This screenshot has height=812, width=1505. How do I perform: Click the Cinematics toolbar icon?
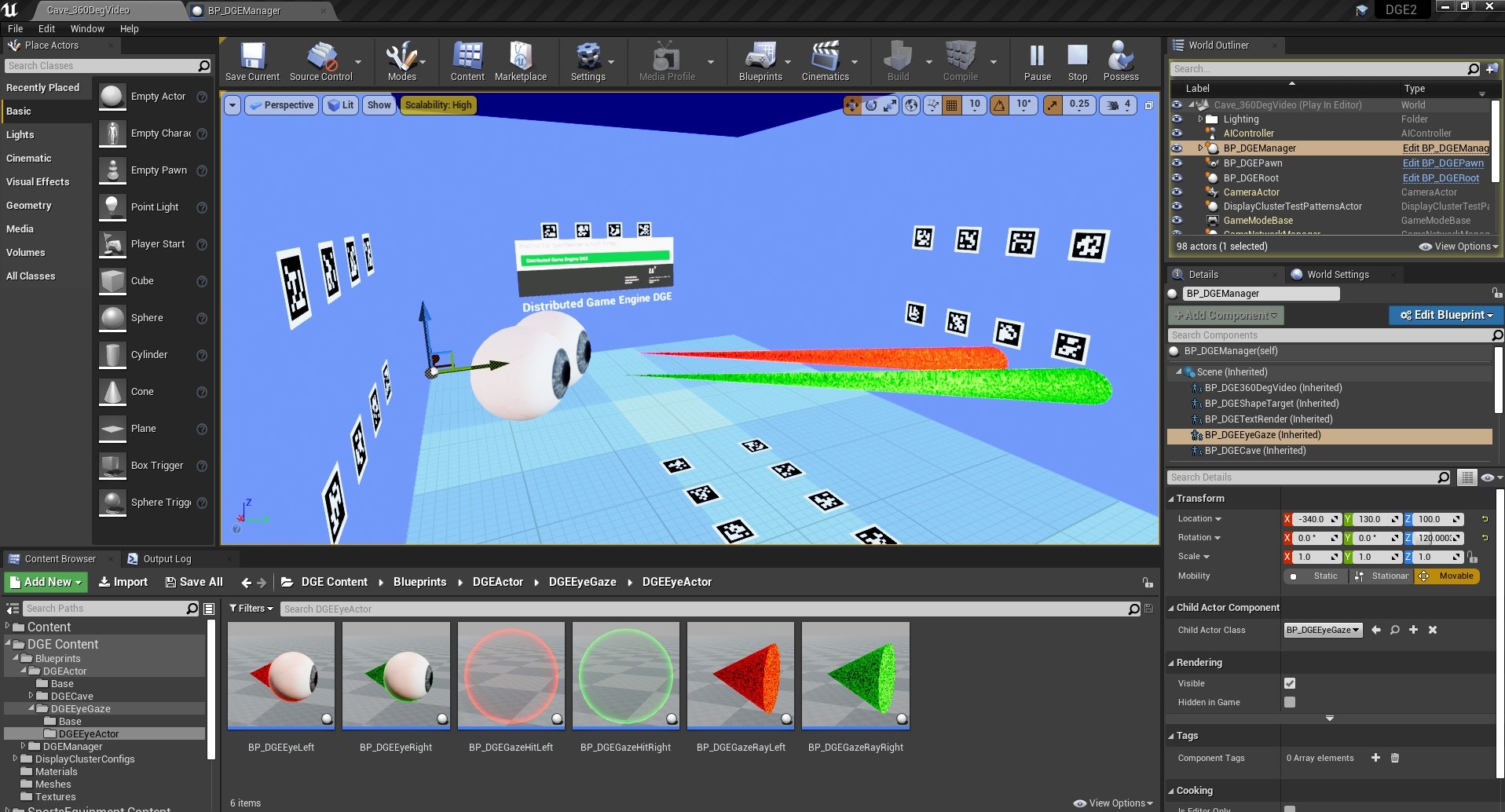[x=825, y=61]
